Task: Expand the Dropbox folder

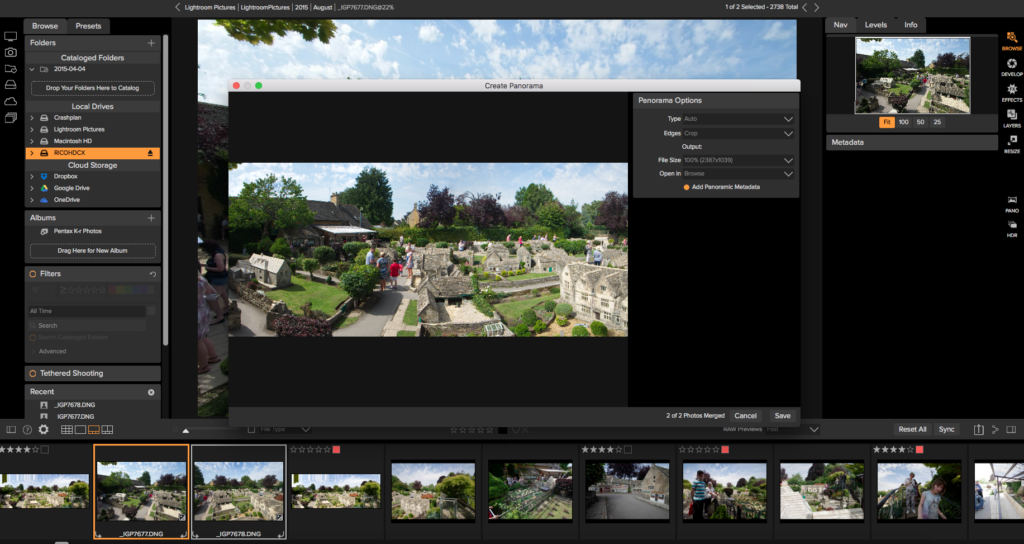Action: click(x=32, y=177)
